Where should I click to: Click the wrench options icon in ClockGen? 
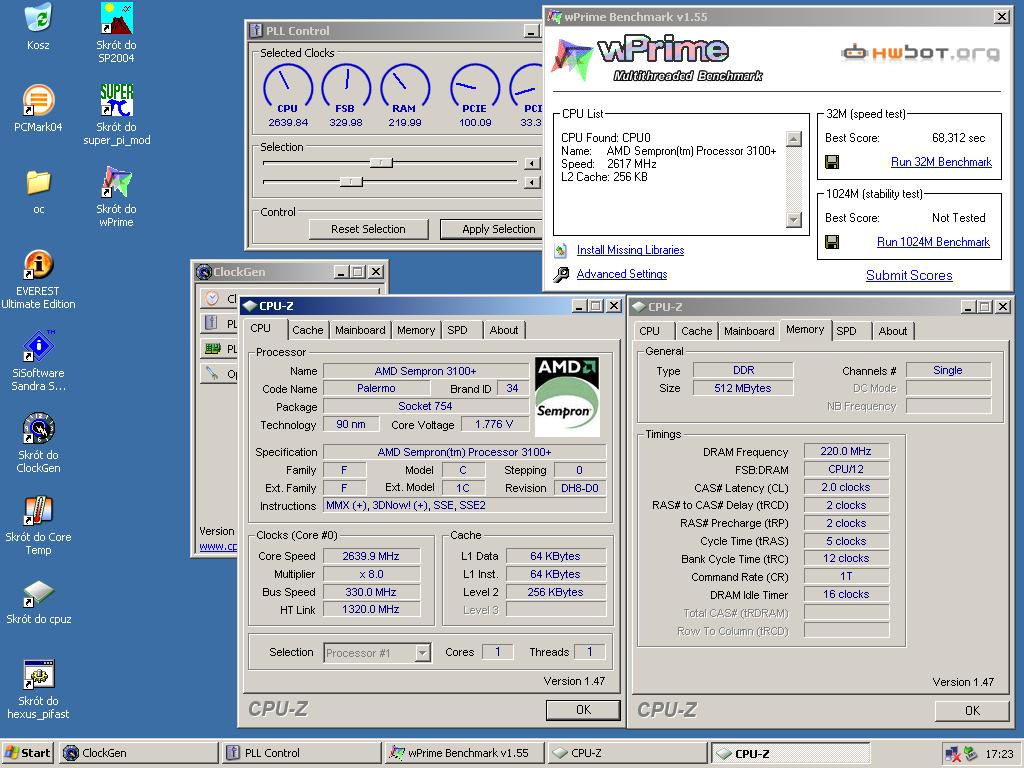(212, 374)
